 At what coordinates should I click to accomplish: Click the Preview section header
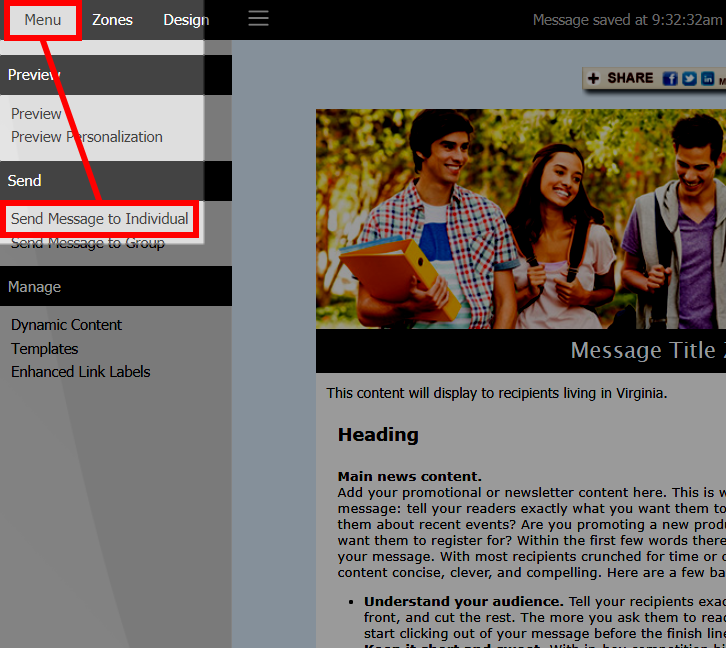(116, 75)
